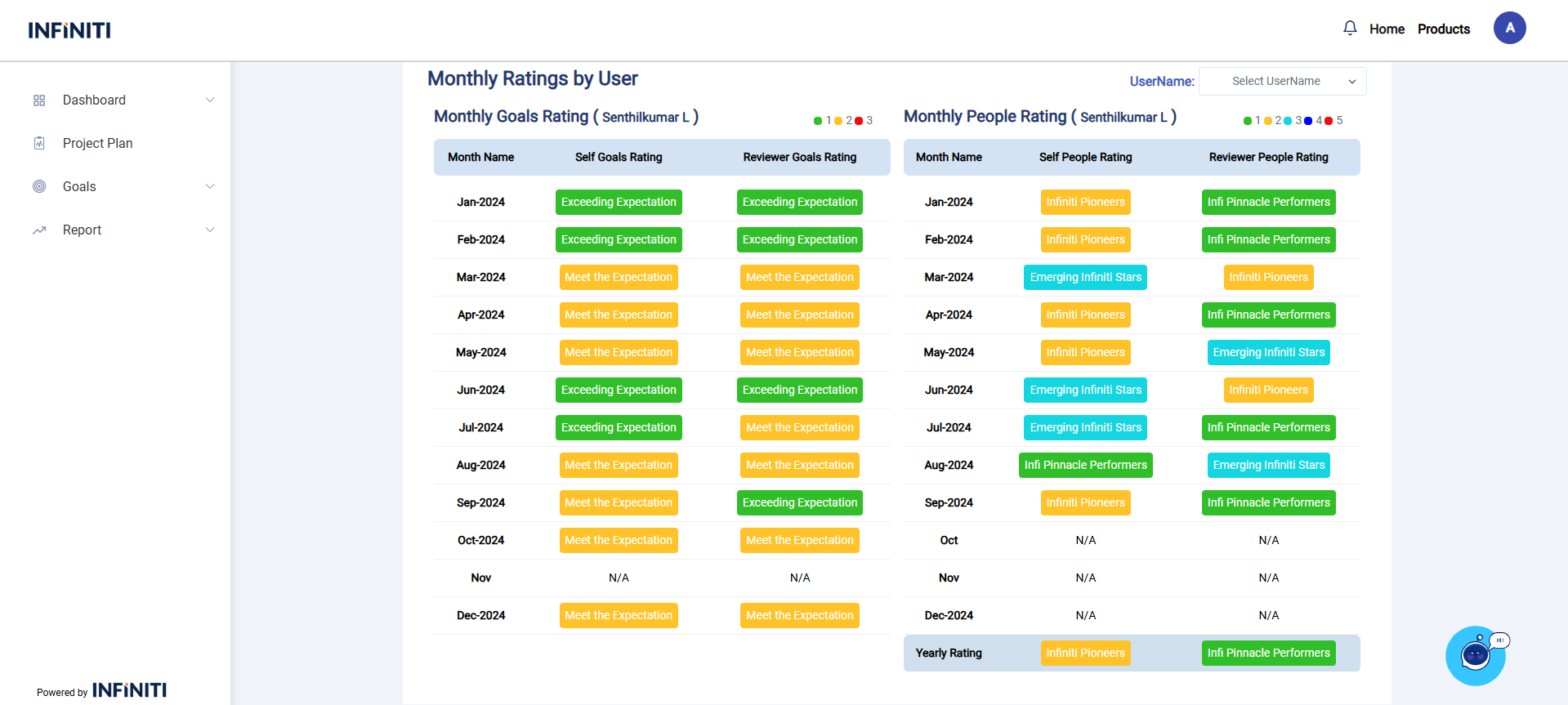This screenshot has height=705, width=1568.
Task: Click the Goals target icon
Action: [39, 186]
